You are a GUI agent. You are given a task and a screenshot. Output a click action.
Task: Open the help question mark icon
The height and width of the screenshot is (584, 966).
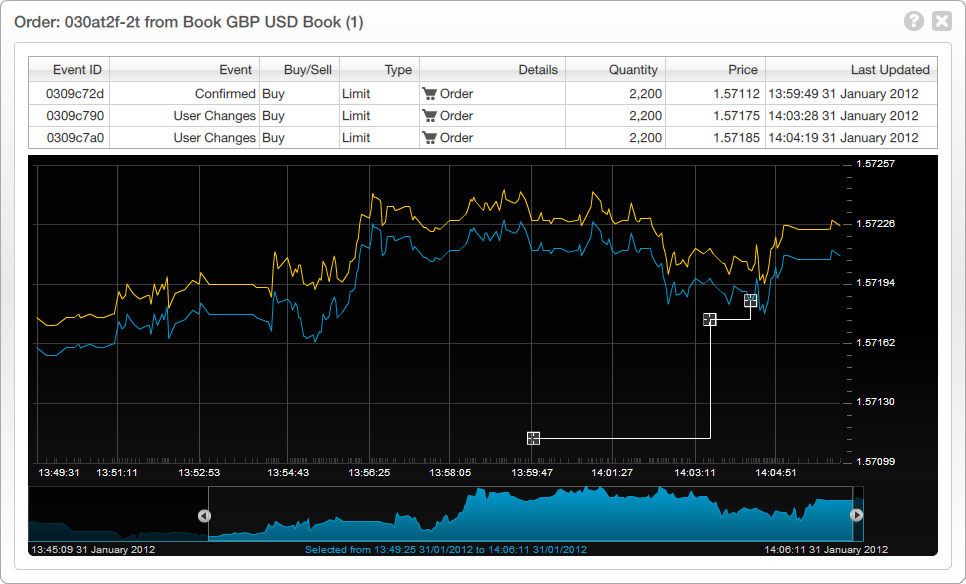click(x=913, y=21)
